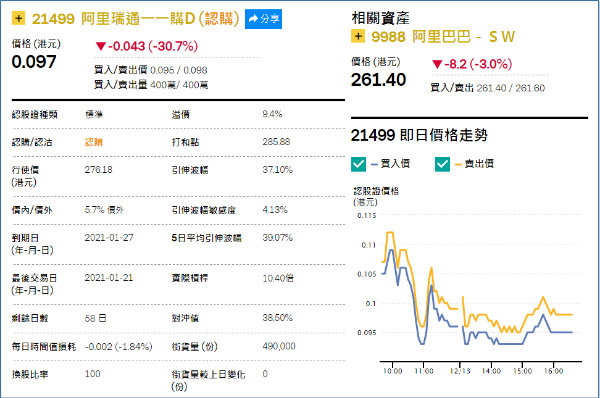Click the 相關資產 section heading
600x398 pixels.
pos(380,18)
